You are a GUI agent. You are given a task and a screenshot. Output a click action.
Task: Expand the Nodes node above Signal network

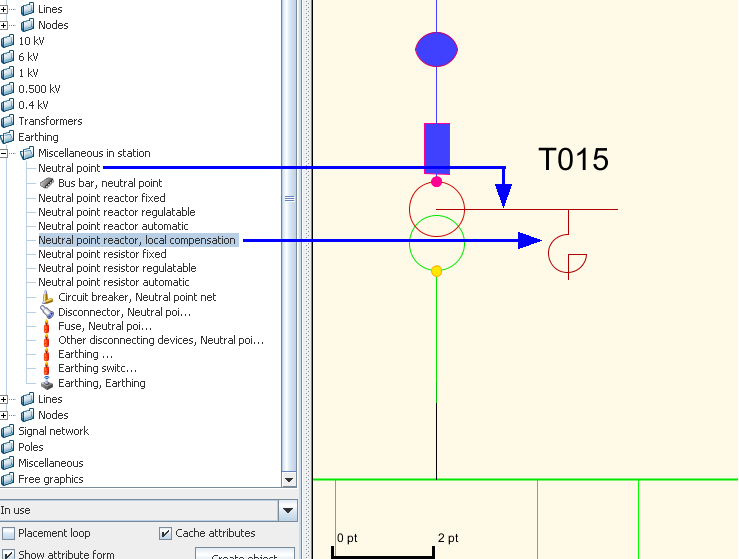4,415
